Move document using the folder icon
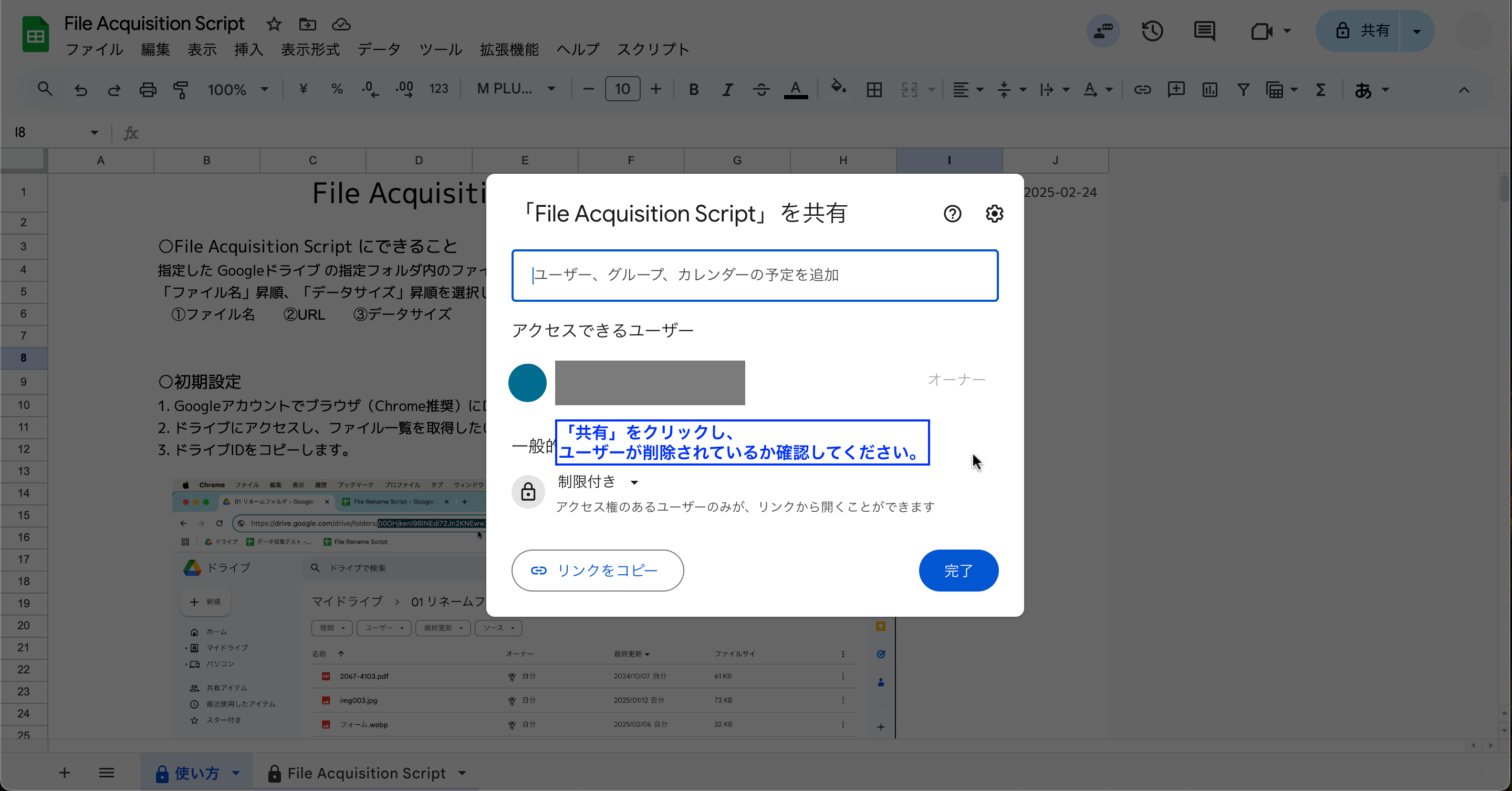Screen dimensions: 1512x791 (x=307, y=24)
